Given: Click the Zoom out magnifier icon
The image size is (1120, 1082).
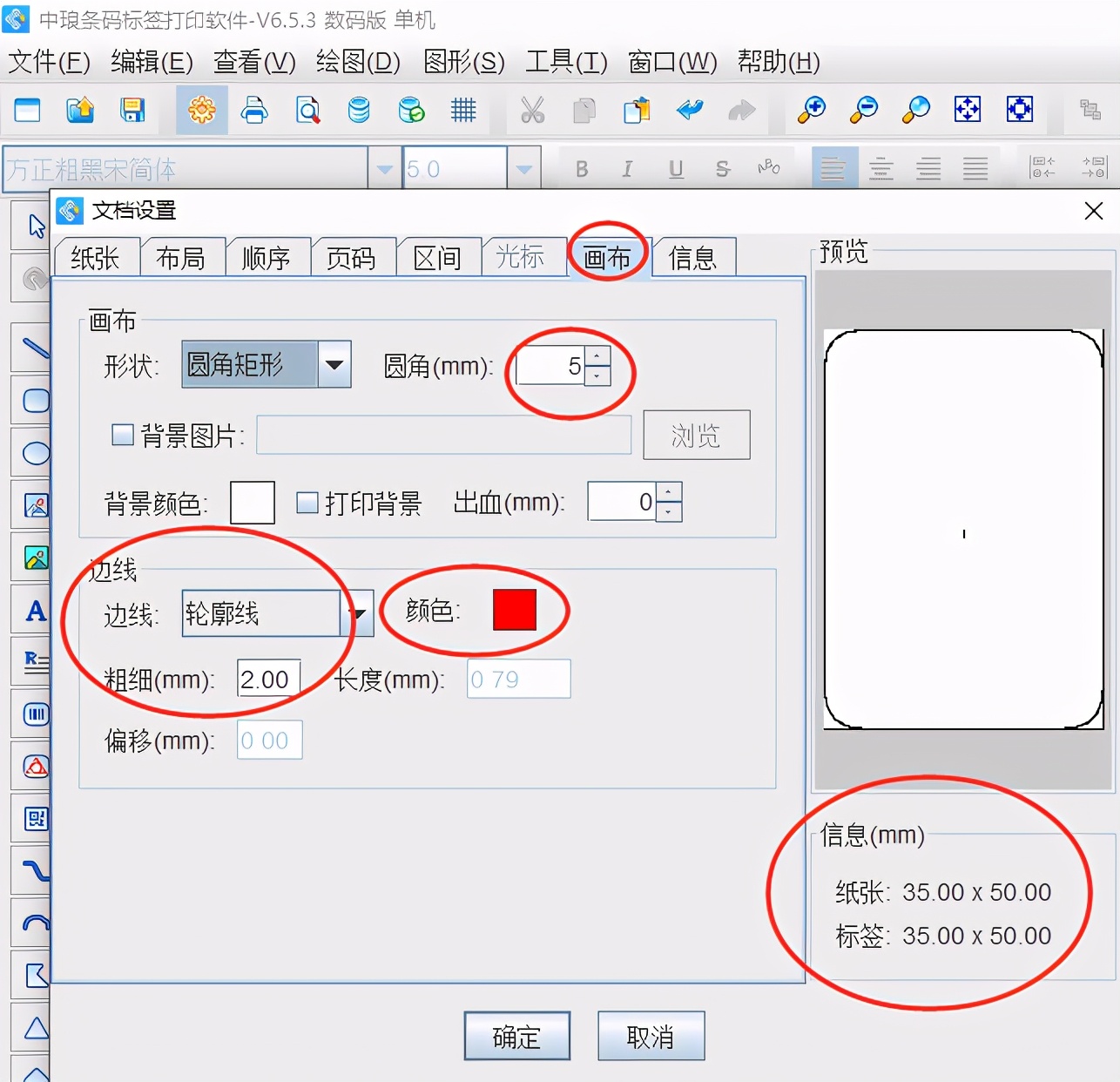Looking at the screenshot, I should [864, 110].
